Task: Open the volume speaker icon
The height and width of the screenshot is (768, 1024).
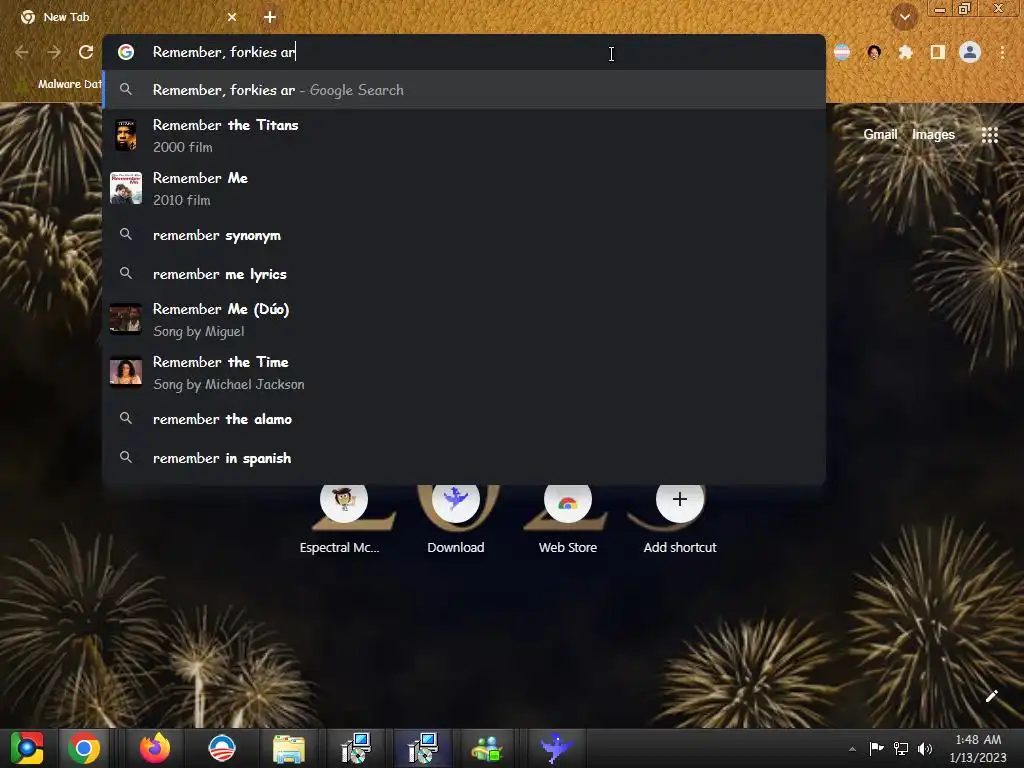Action: [925, 748]
